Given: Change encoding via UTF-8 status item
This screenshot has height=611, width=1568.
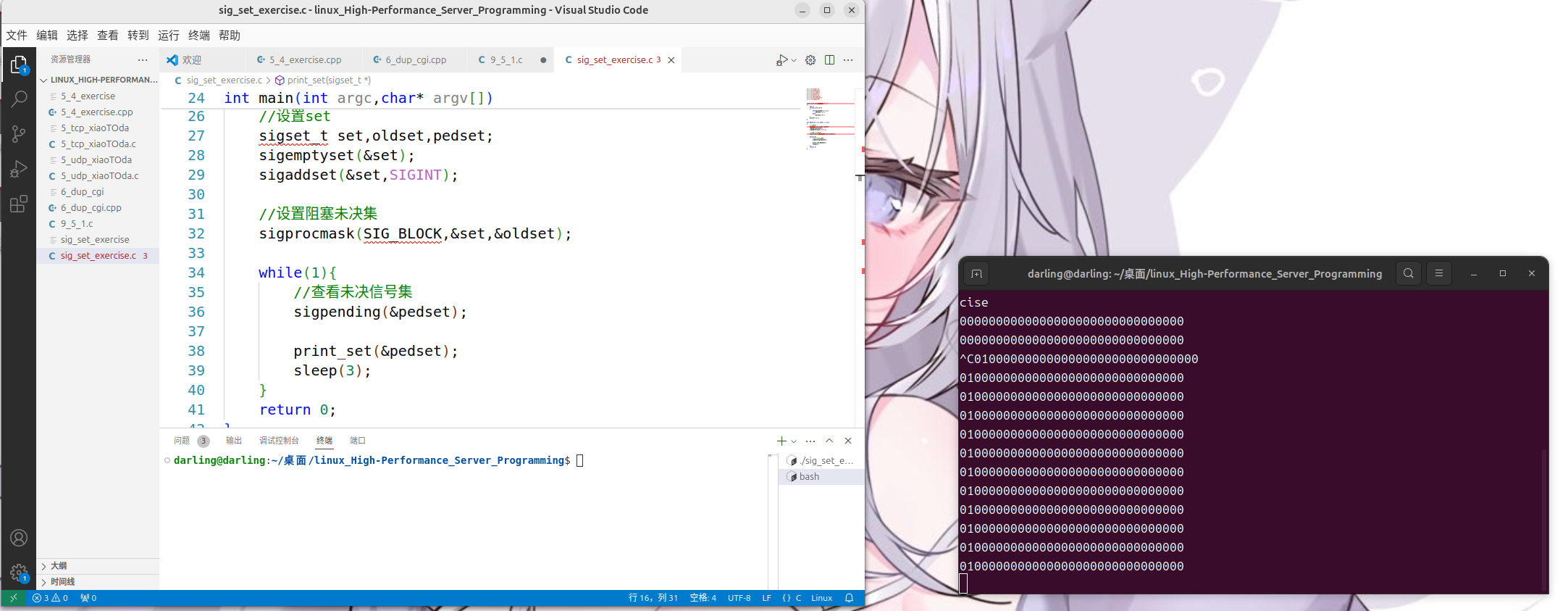Looking at the screenshot, I should point(739,598).
